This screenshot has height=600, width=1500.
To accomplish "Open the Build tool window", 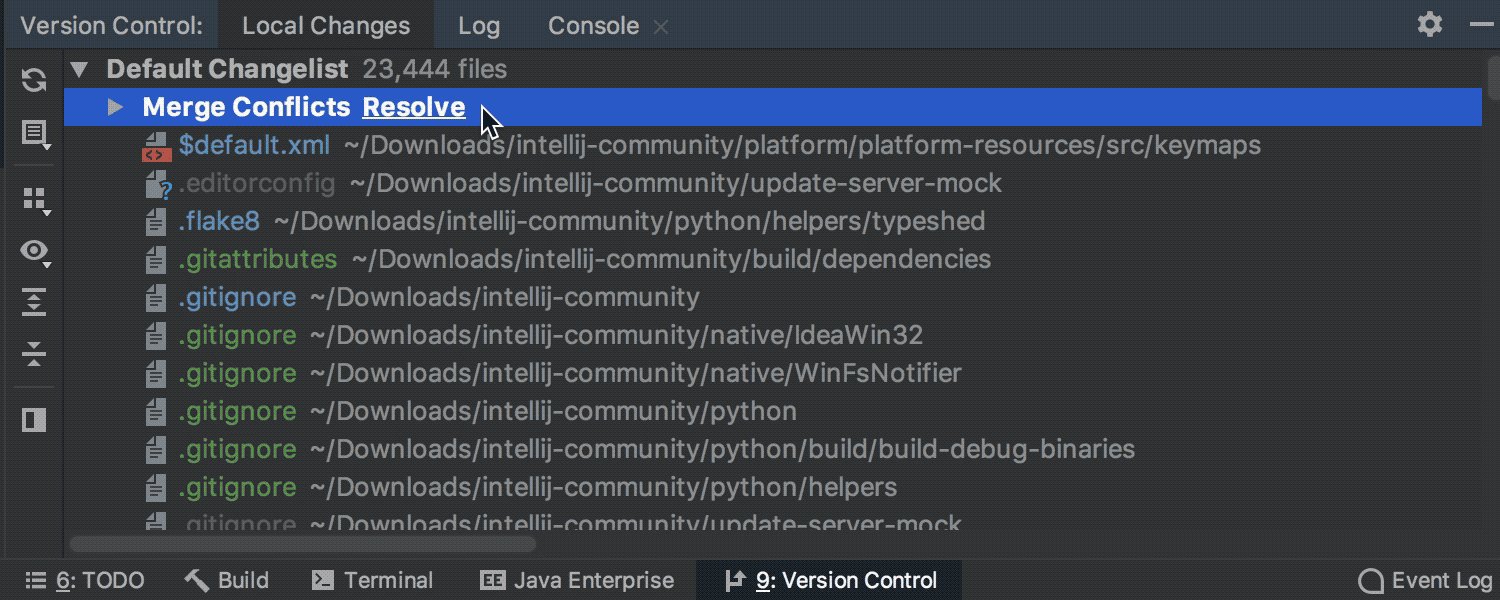I will pyautogui.click(x=227, y=580).
